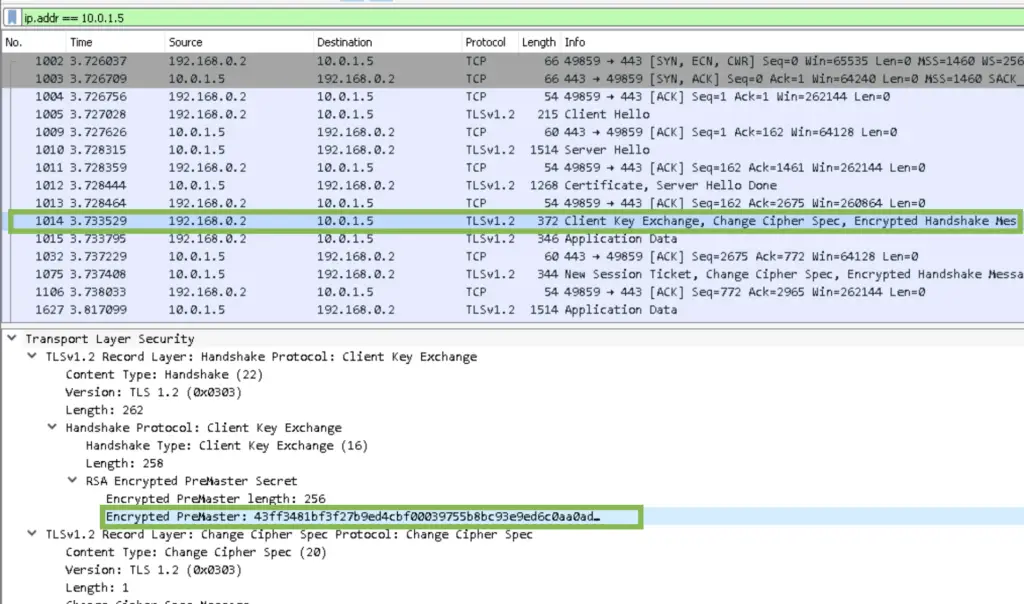Select the Length: 262 field
Image resolution: width=1024 pixels, height=604 pixels.
tap(104, 409)
